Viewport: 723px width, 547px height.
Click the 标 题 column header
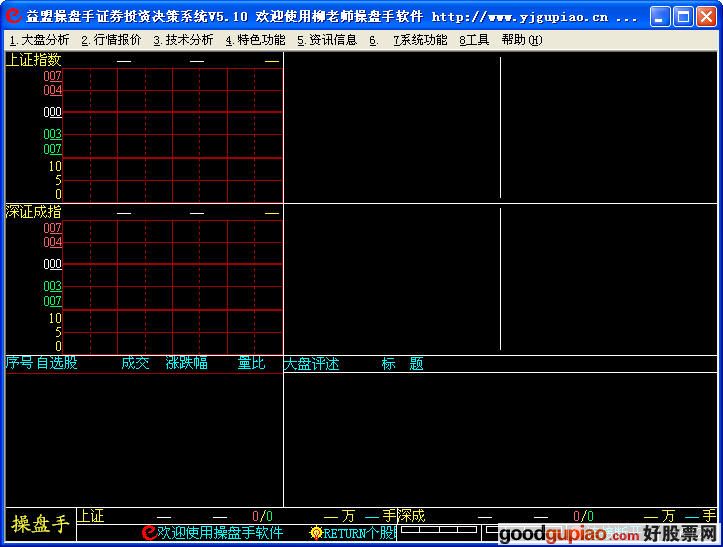(403, 364)
